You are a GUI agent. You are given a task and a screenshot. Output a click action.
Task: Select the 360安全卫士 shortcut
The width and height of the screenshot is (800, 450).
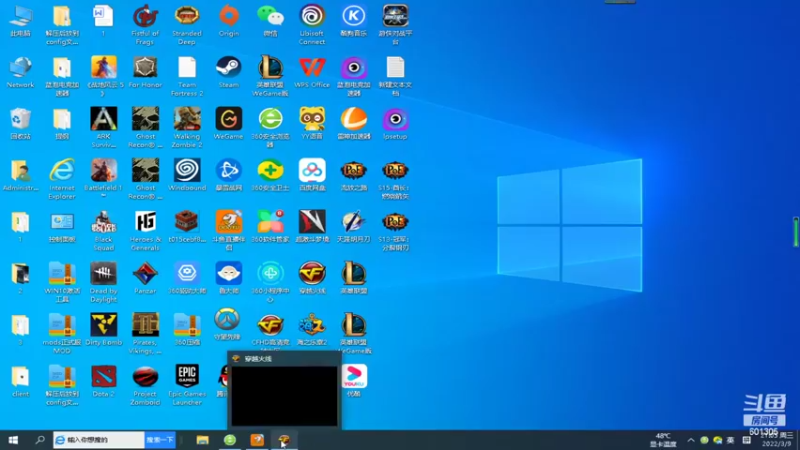pos(270,175)
